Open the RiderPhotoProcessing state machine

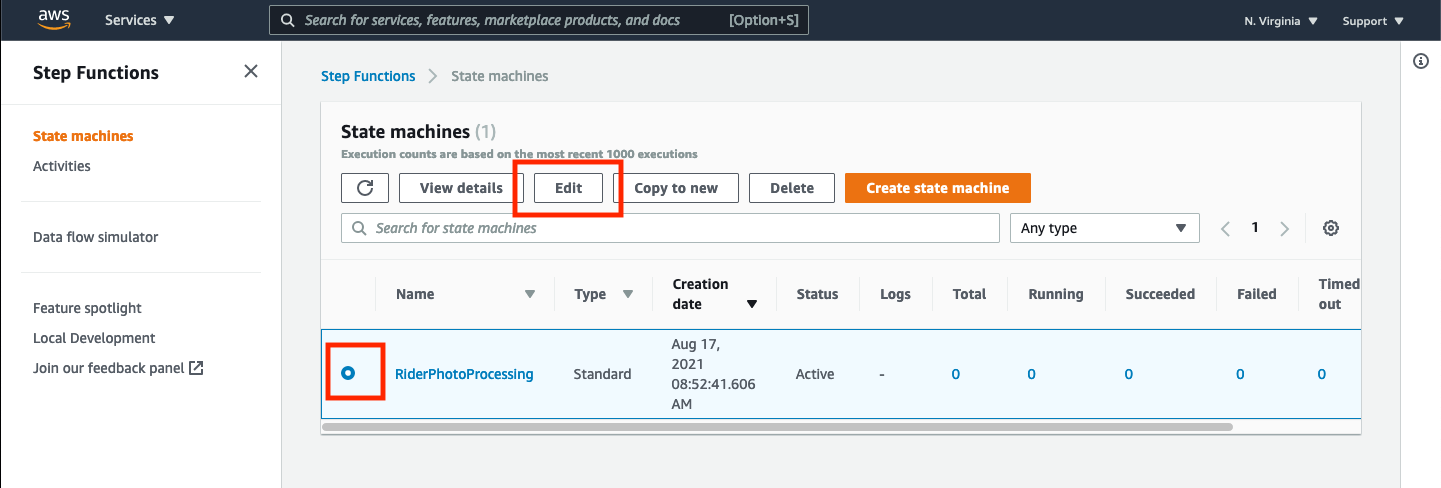464,374
